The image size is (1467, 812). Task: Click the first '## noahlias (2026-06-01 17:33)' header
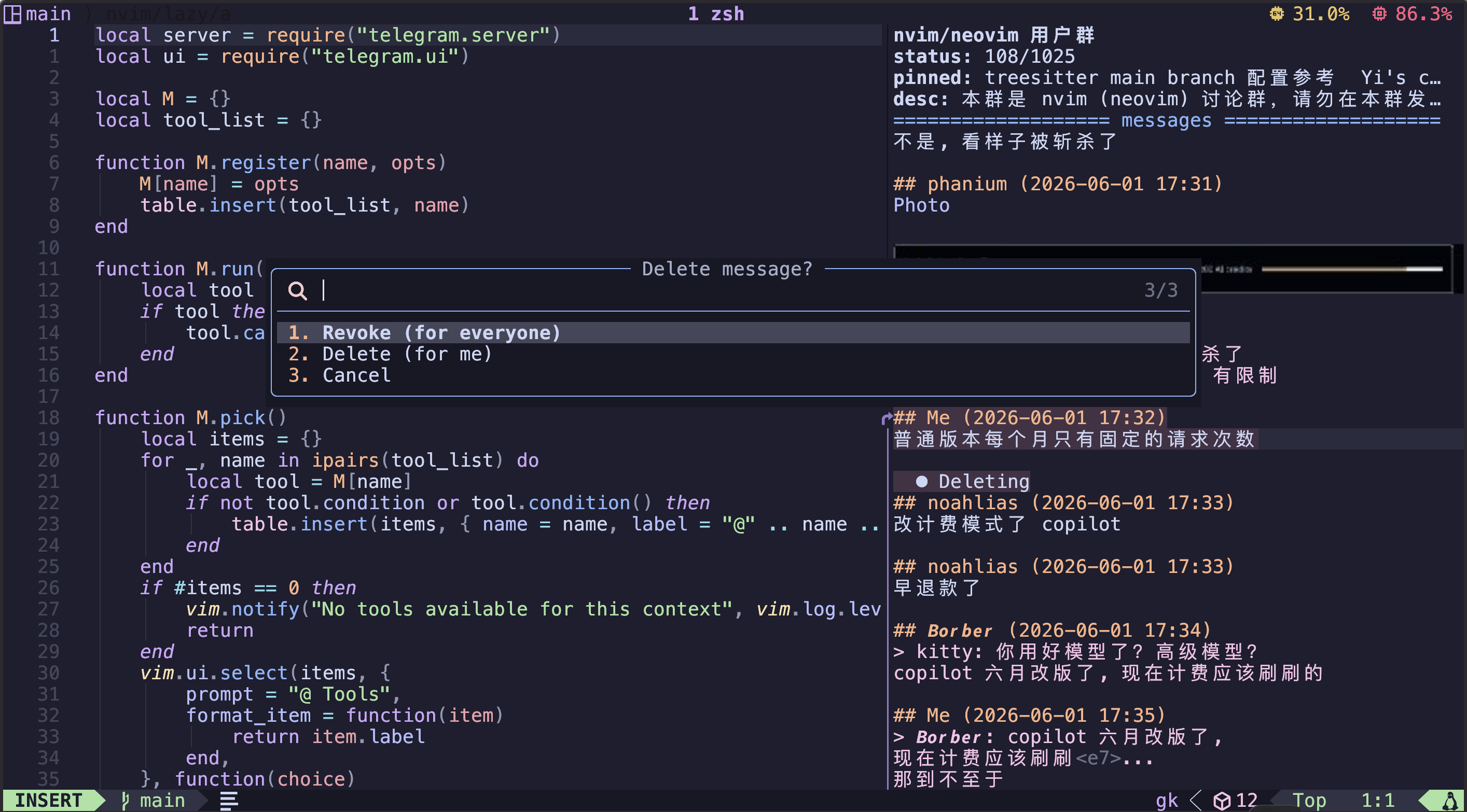(1064, 503)
